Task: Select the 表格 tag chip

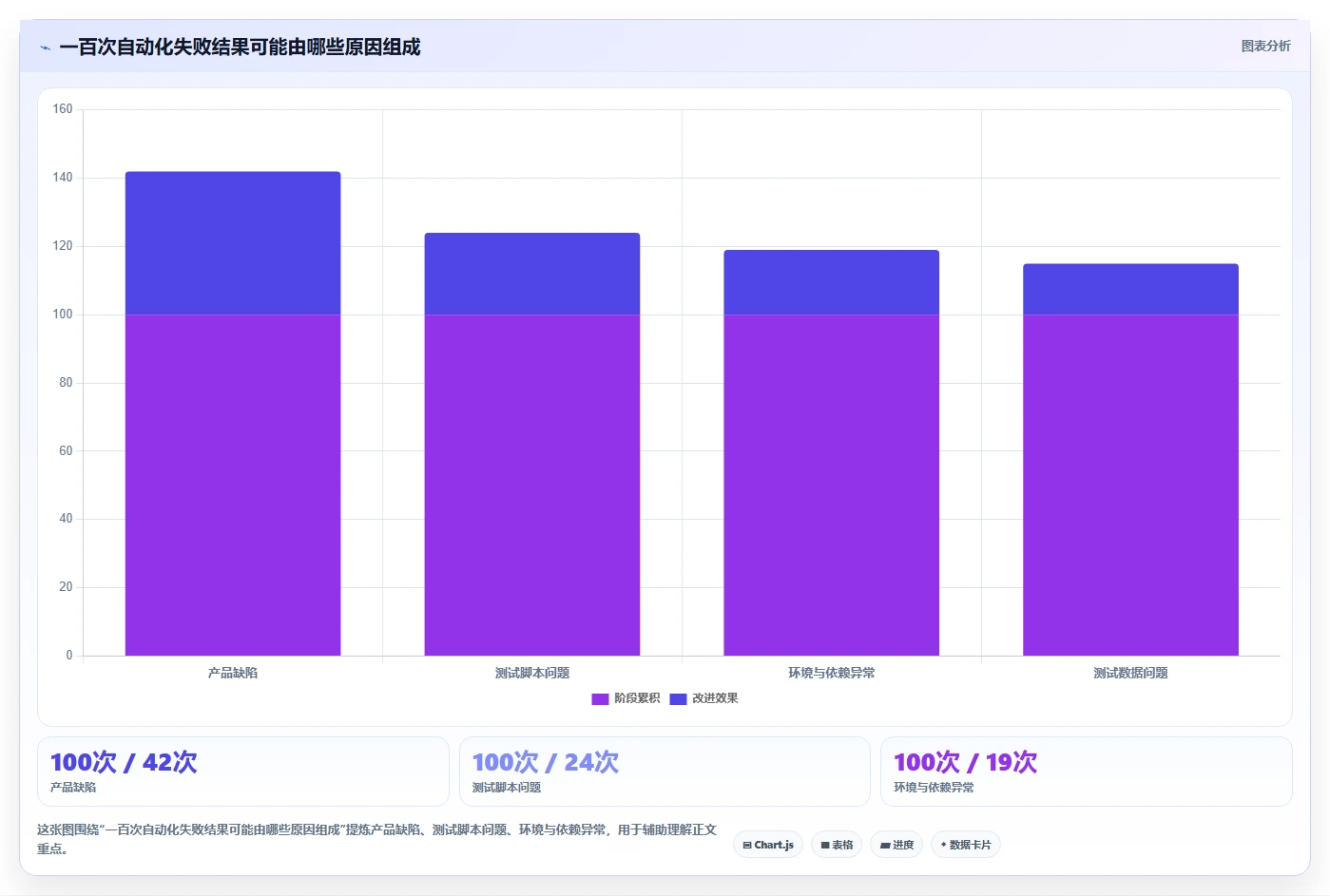Action: coord(837,845)
